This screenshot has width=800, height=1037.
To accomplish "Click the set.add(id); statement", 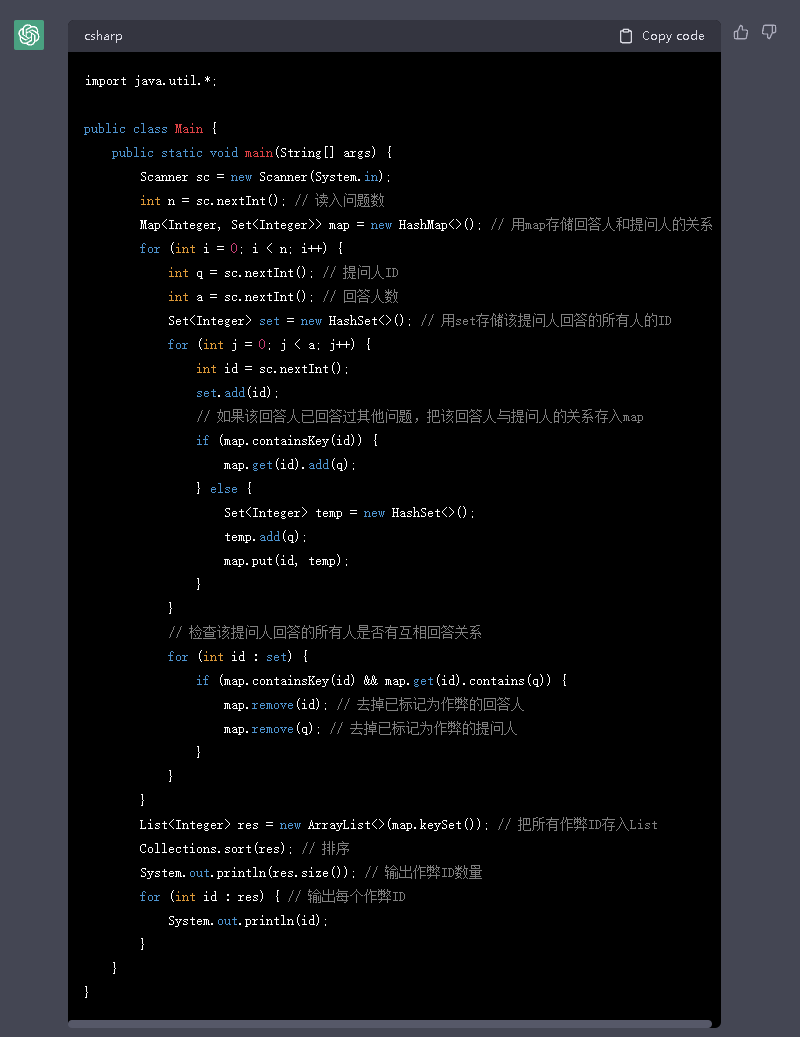I will tap(238, 393).
